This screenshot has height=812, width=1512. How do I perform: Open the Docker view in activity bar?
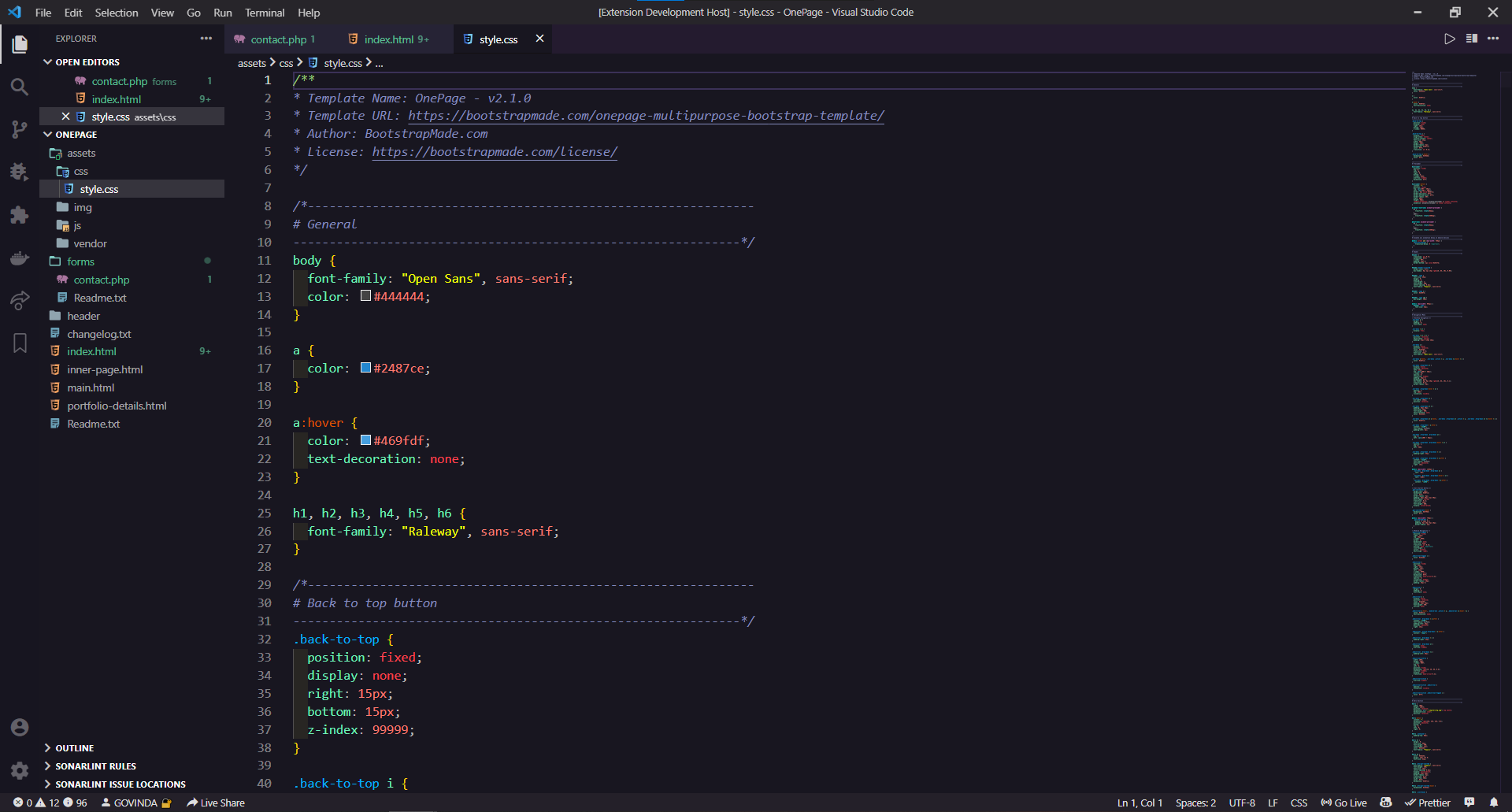[x=20, y=258]
